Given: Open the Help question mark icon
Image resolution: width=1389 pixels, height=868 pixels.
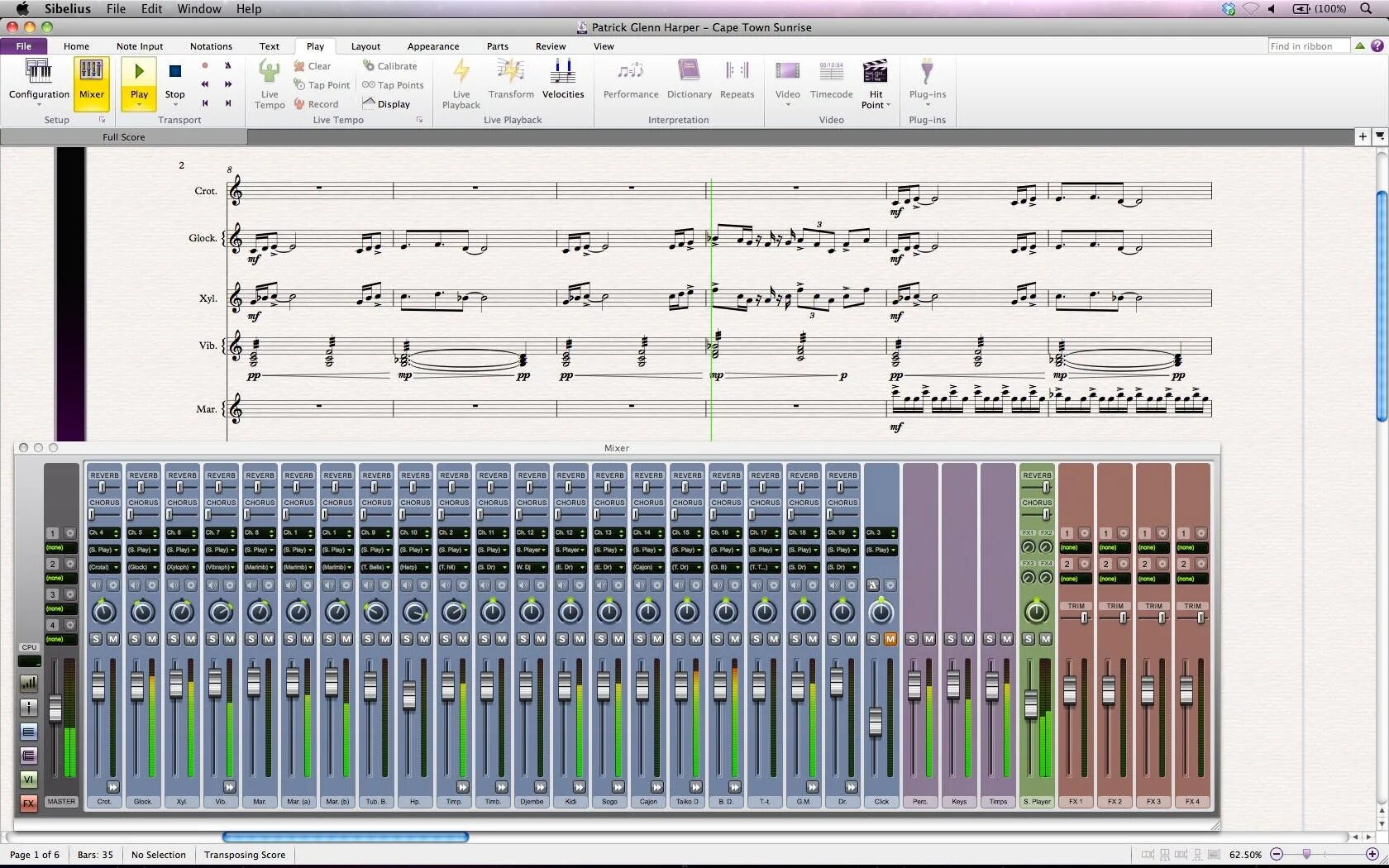Looking at the screenshot, I should click(1377, 45).
